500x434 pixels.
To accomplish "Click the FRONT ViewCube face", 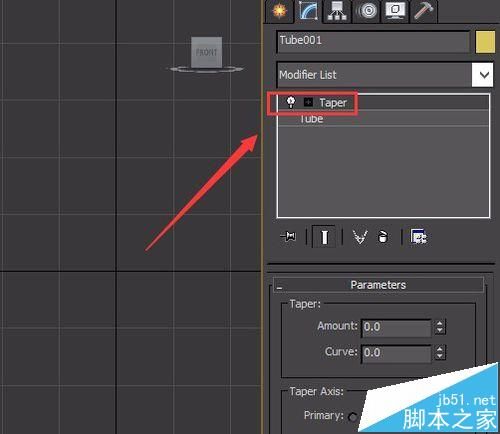I will point(207,52).
